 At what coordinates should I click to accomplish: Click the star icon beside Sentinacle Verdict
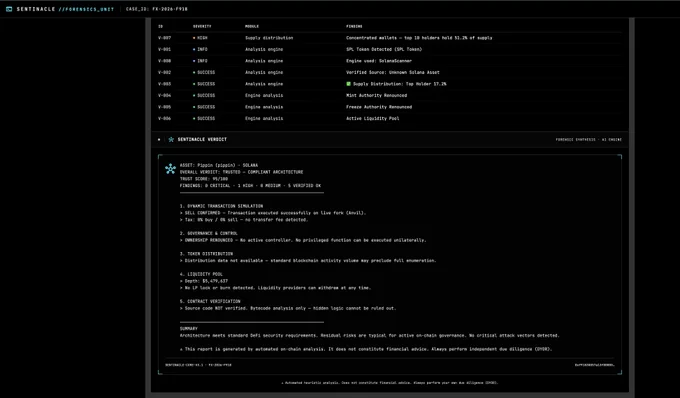point(171,140)
